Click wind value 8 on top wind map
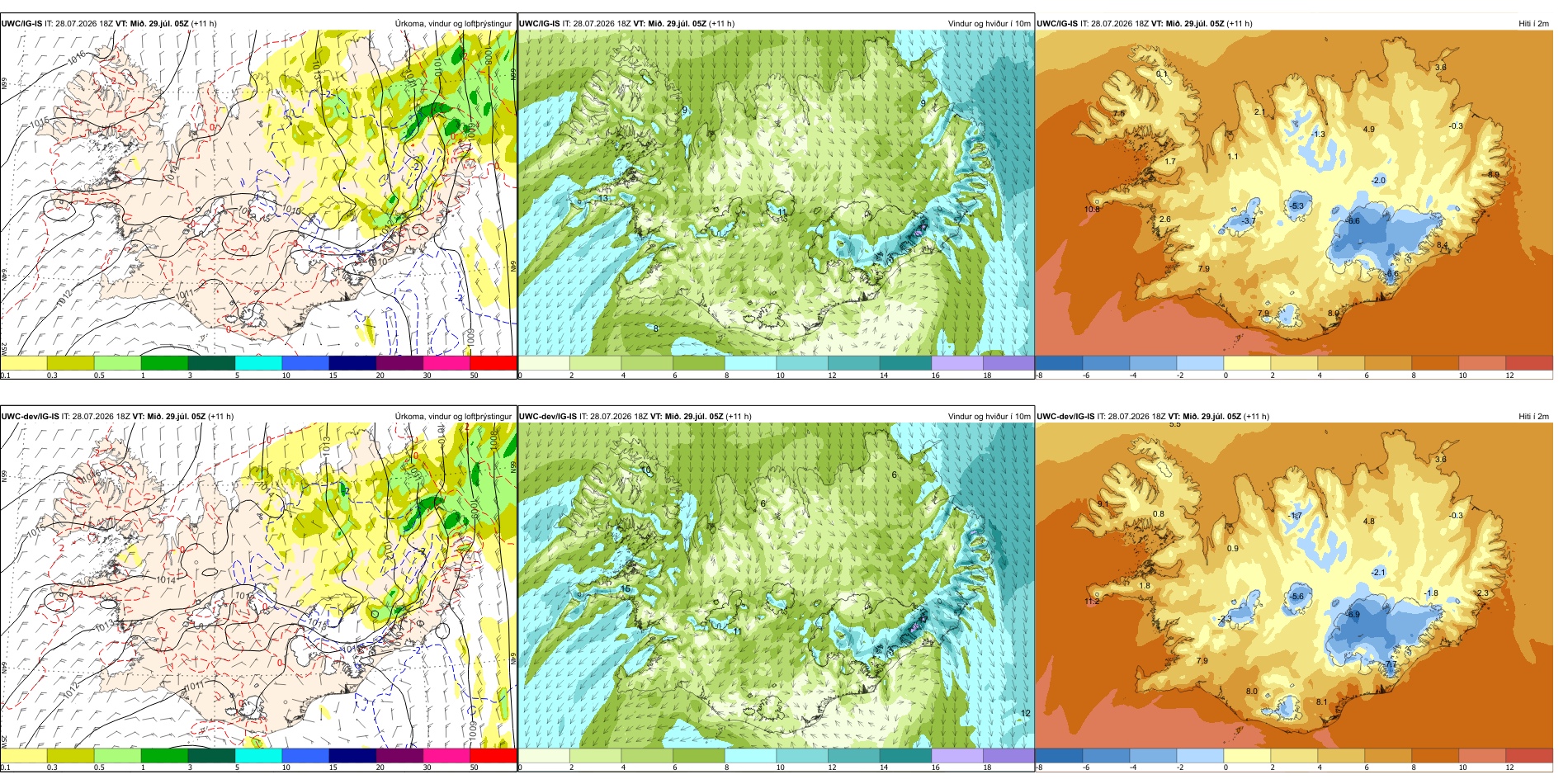 656,329
